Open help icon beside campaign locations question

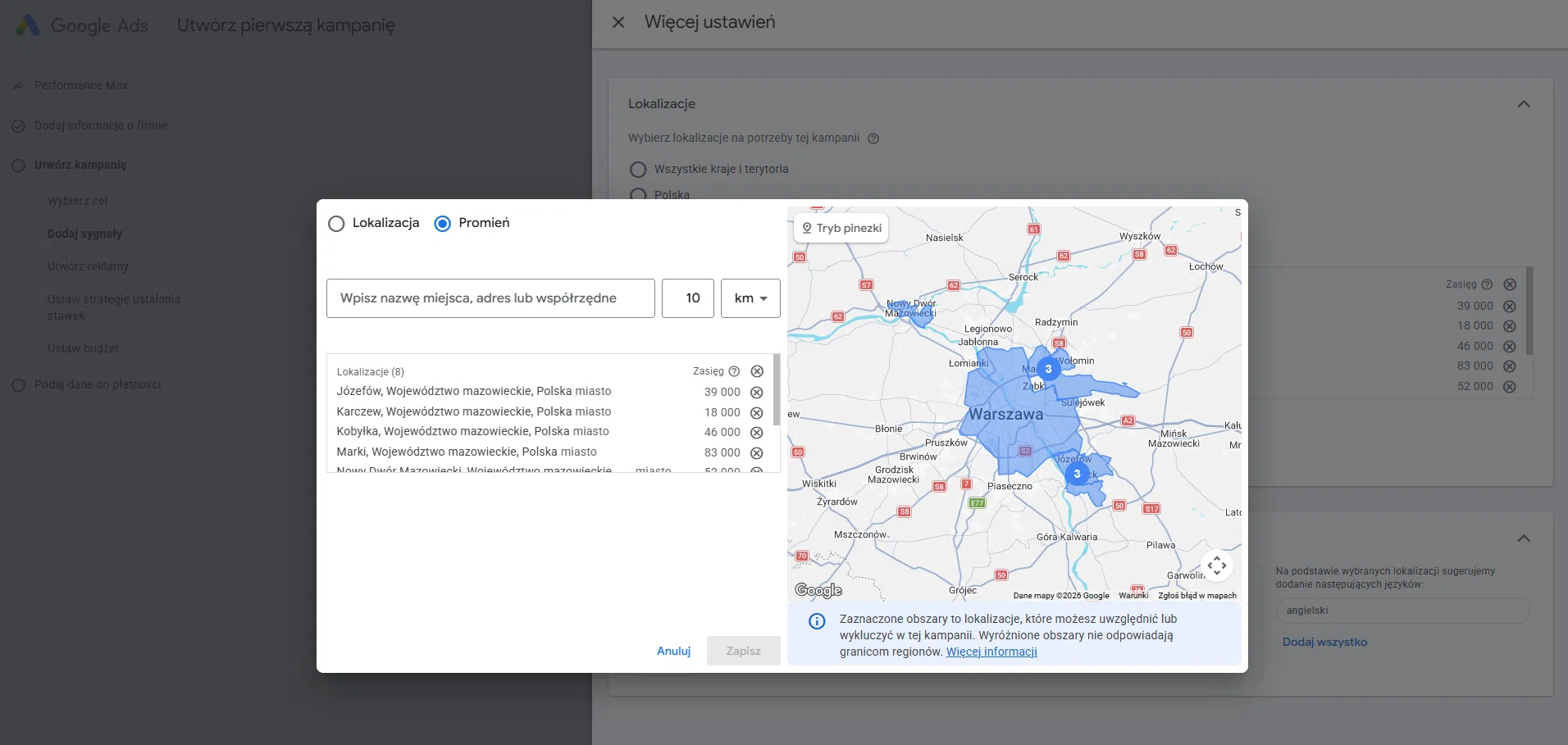coord(873,139)
